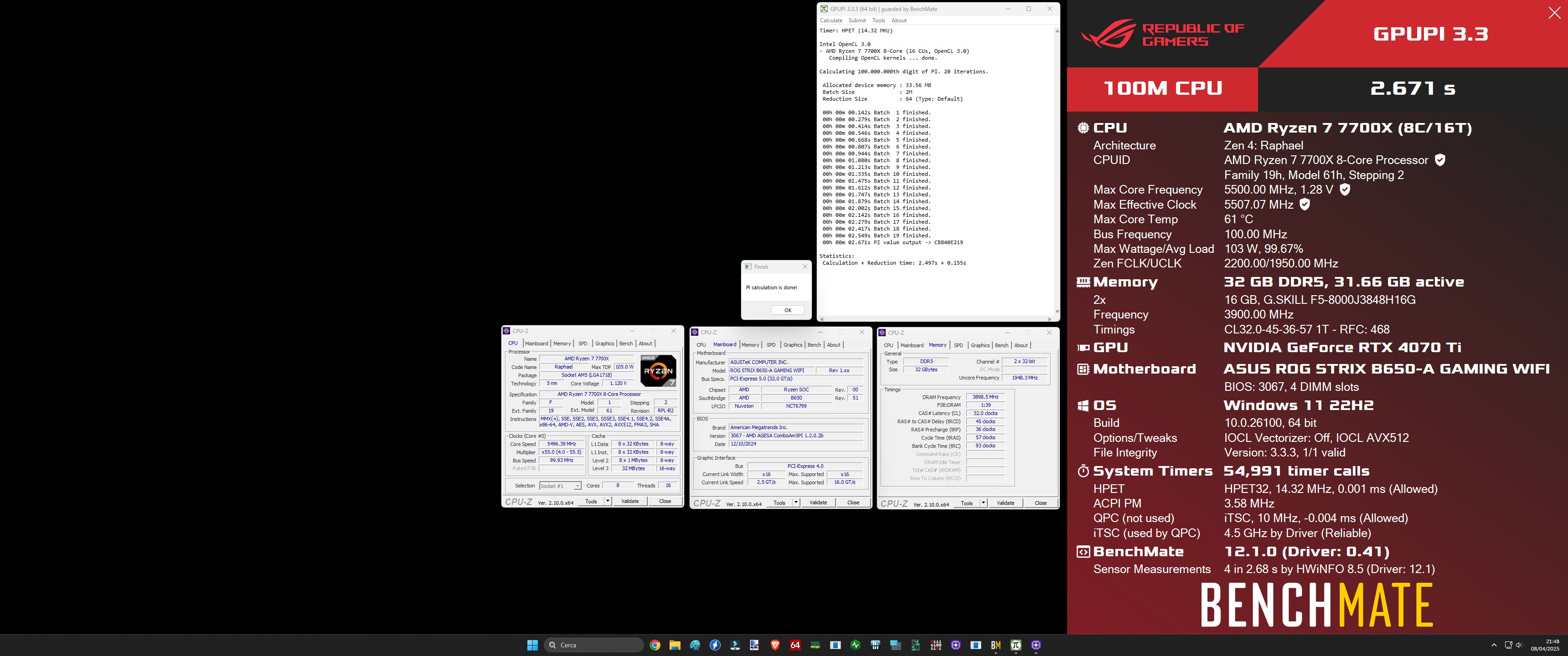Screen dimensions: 1568x656
Task: Open Google Chrome from the taskbar
Action: coord(655,645)
